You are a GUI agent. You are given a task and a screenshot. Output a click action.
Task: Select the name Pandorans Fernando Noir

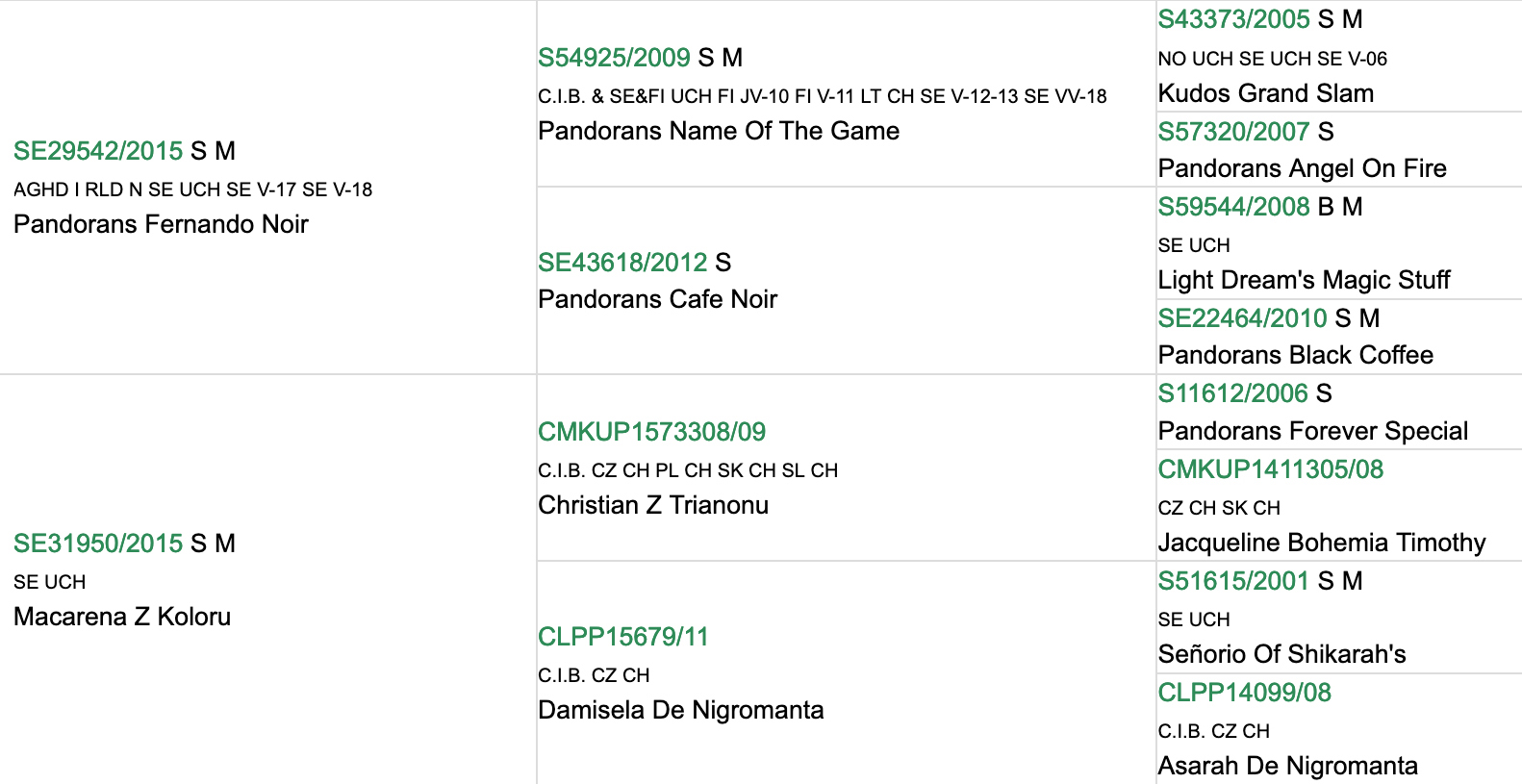click(x=161, y=224)
